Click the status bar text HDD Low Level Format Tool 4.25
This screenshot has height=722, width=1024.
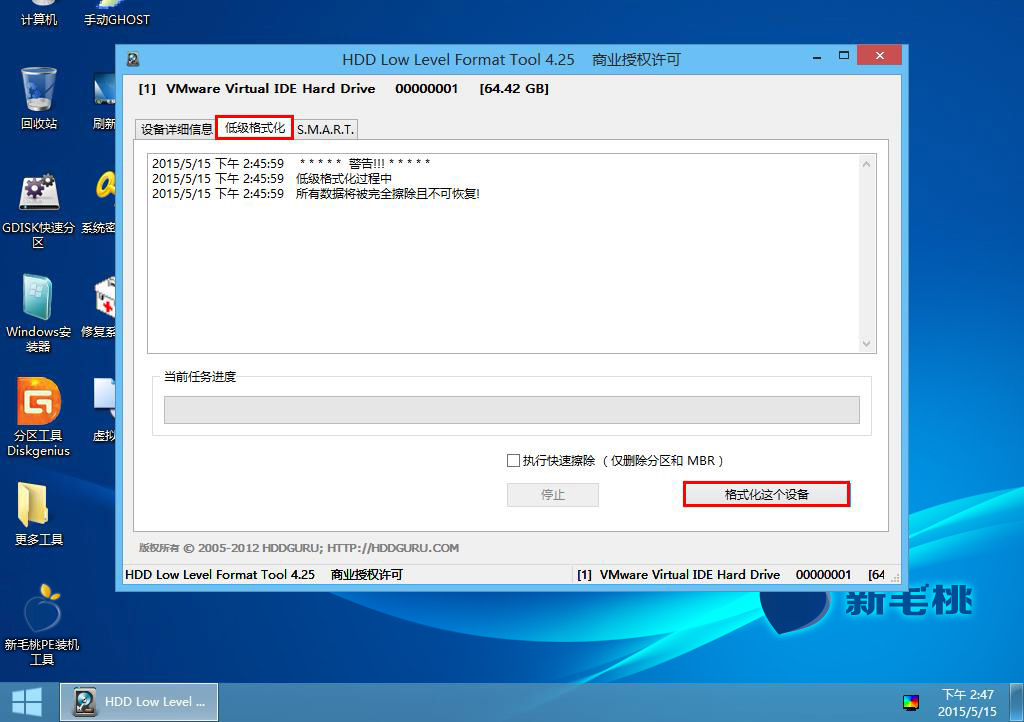(x=220, y=574)
